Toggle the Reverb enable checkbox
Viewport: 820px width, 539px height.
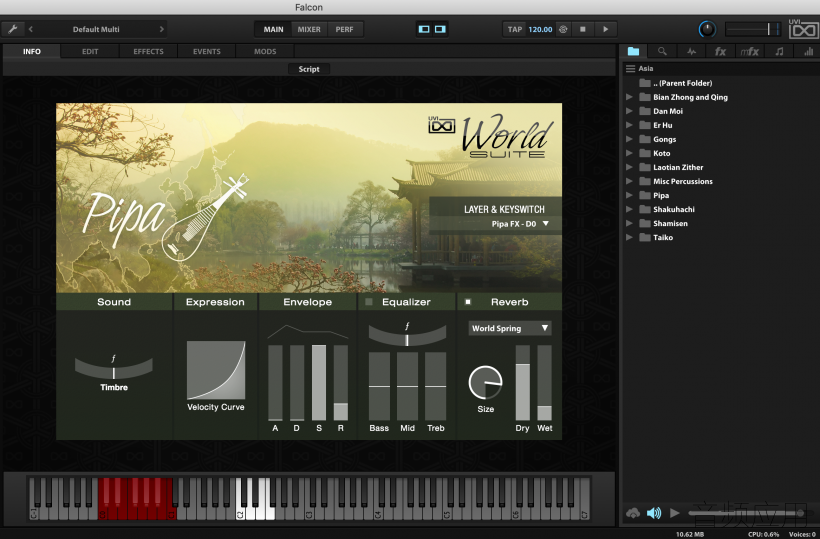pyautogui.click(x=468, y=302)
